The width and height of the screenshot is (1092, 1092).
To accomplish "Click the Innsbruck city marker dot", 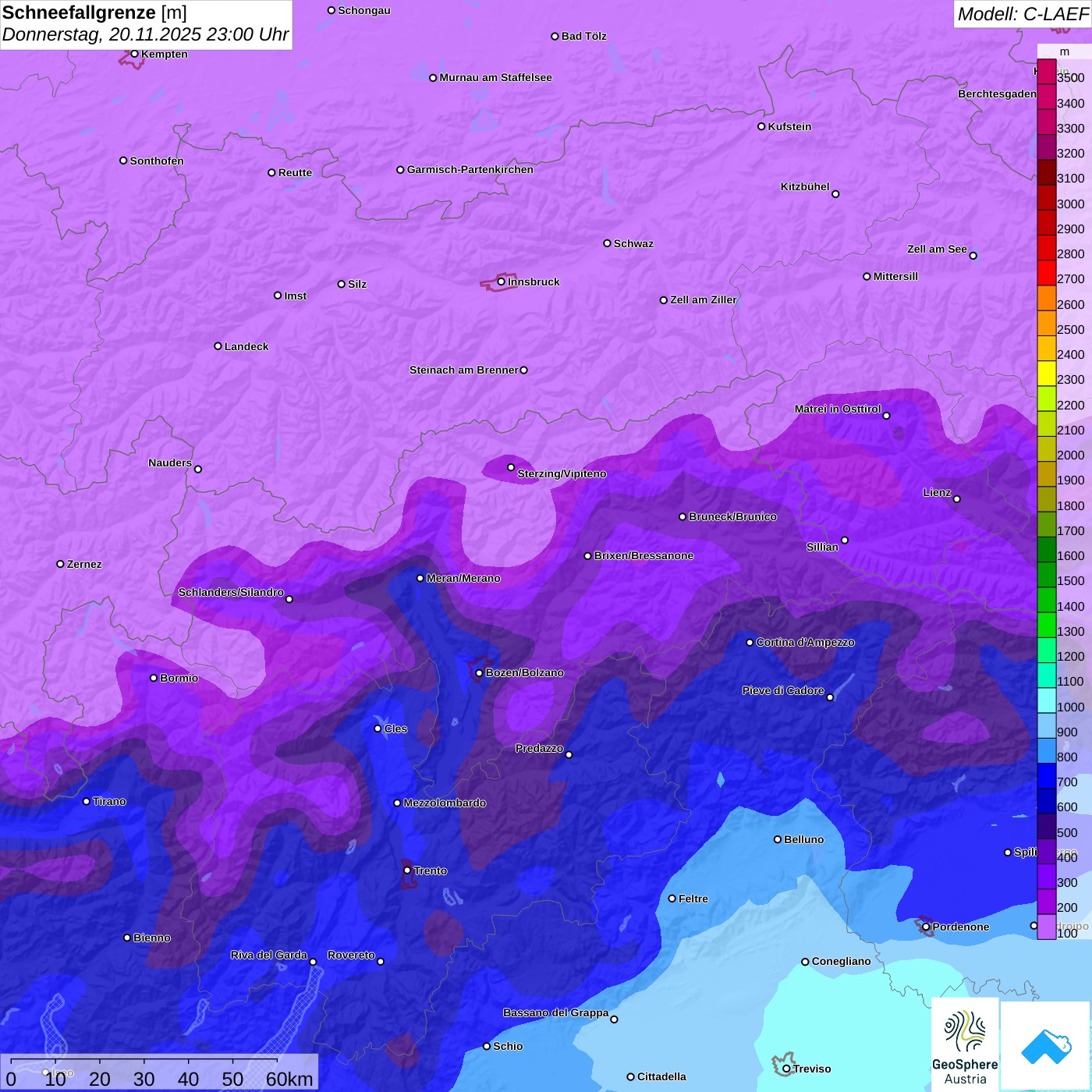I will pos(501,282).
